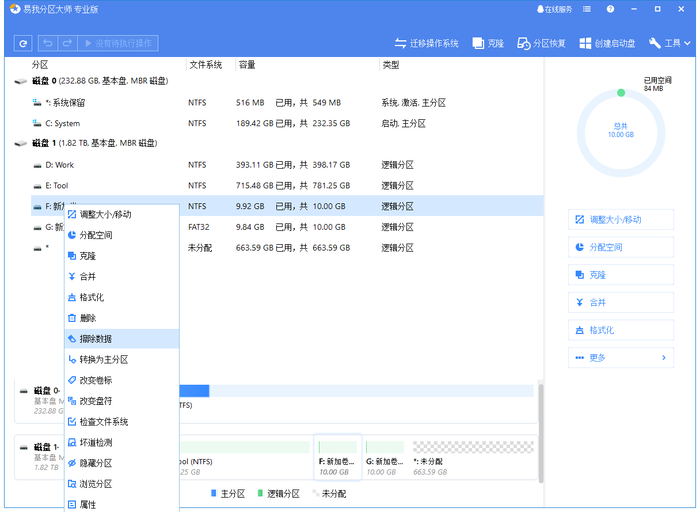The height and width of the screenshot is (512, 700).
Task: Click the redo arrow in the toolbar
Action: 66,43
